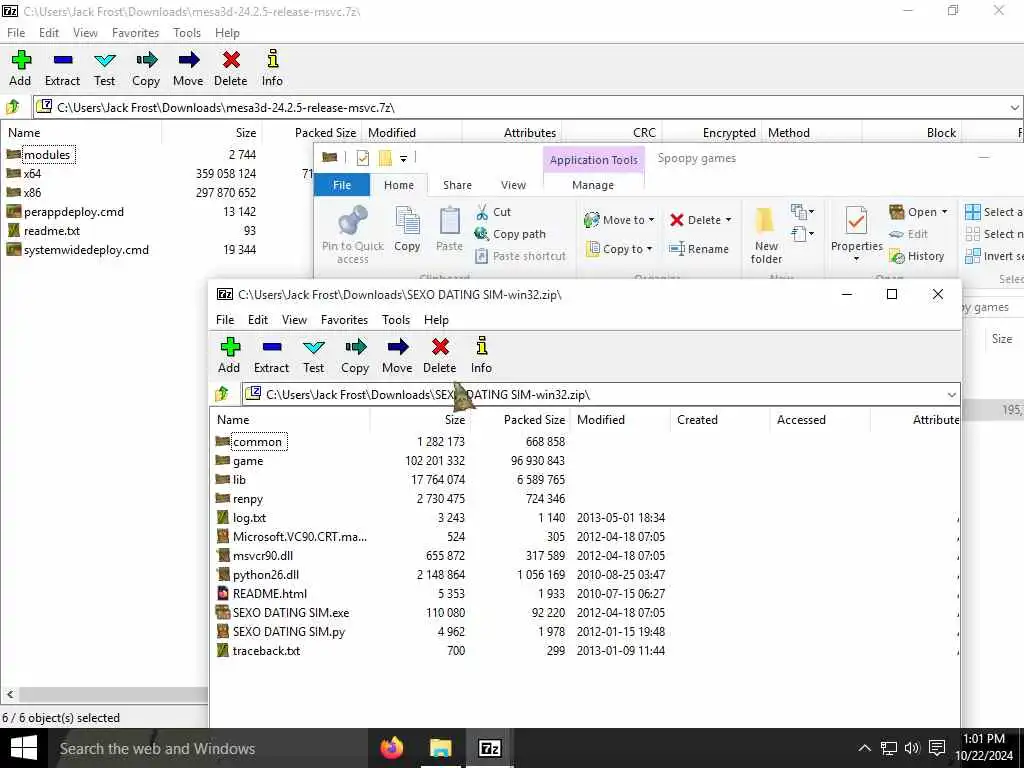1024x768 pixels.
Task: Open the Action Center notifications icon
Action: tap(937, 748)
